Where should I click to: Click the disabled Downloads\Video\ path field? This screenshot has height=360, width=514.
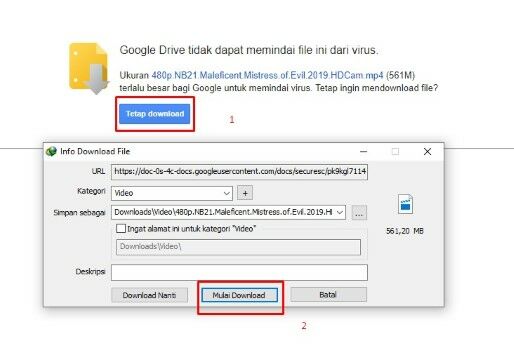pyautogui.click(x=238, y=247)
